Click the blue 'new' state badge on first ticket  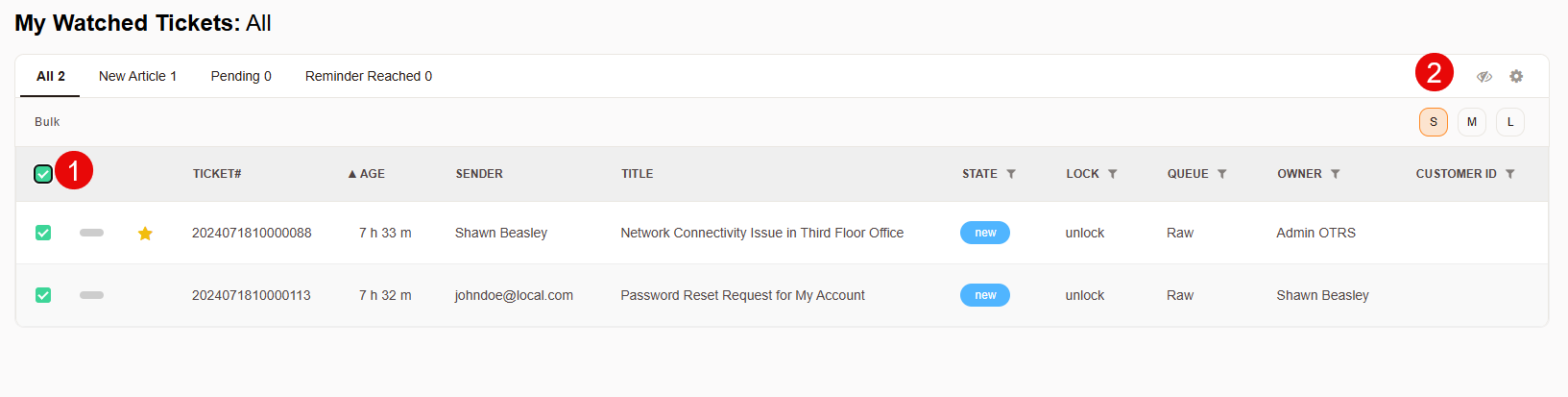pyautogui.click(x=985, y=233)
